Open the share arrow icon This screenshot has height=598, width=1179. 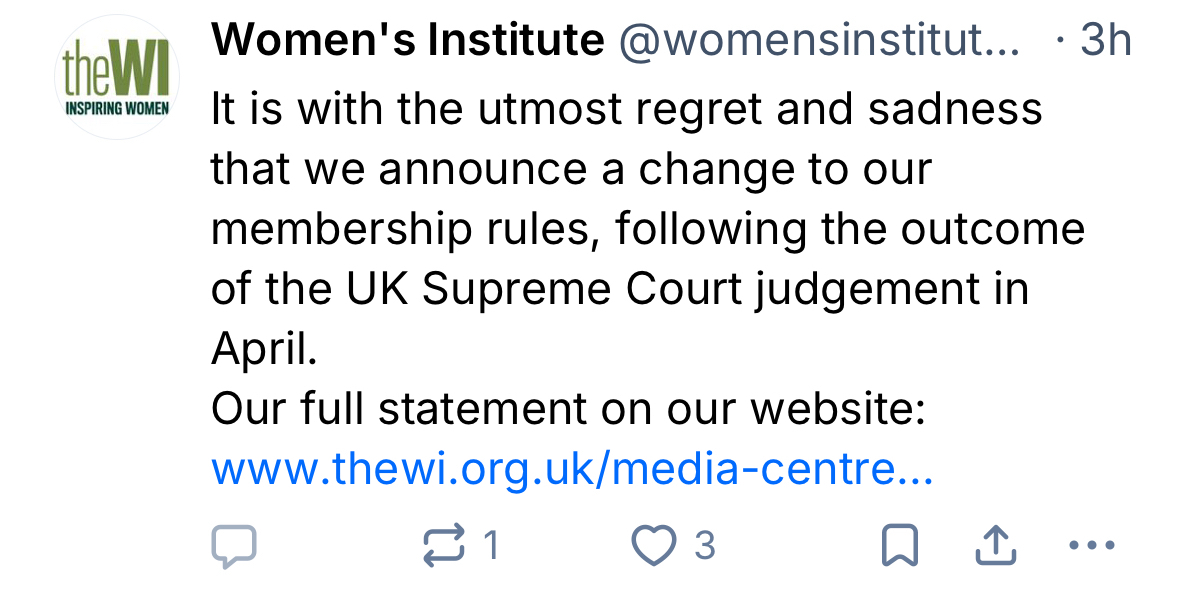click(994, 546)
